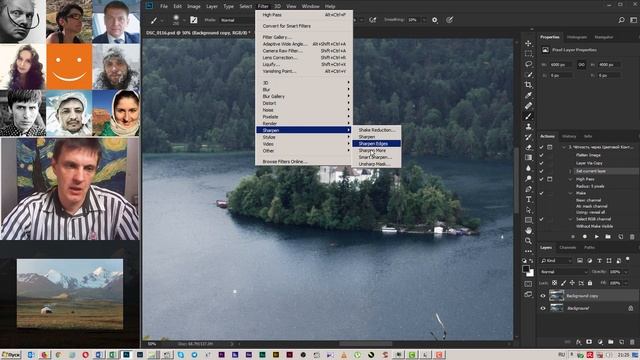Toggle the dialog box for High Pass step

(x=550, y=179)
